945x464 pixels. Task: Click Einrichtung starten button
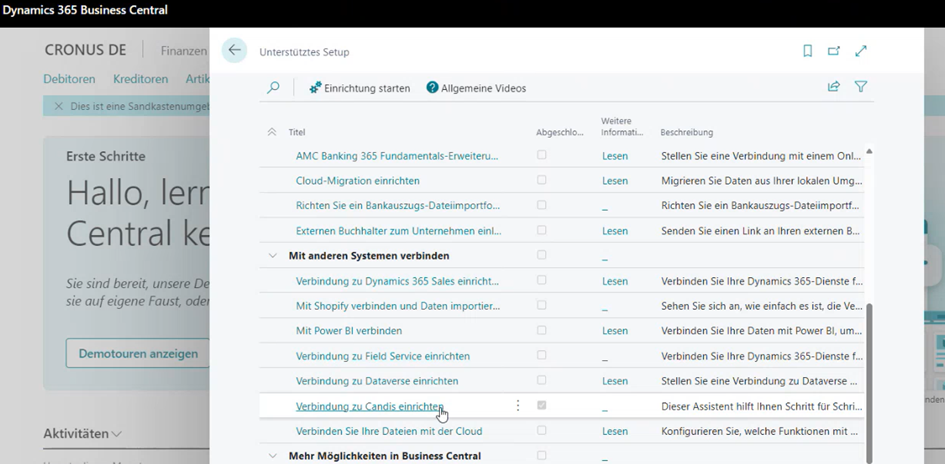(x=360, y=88)
